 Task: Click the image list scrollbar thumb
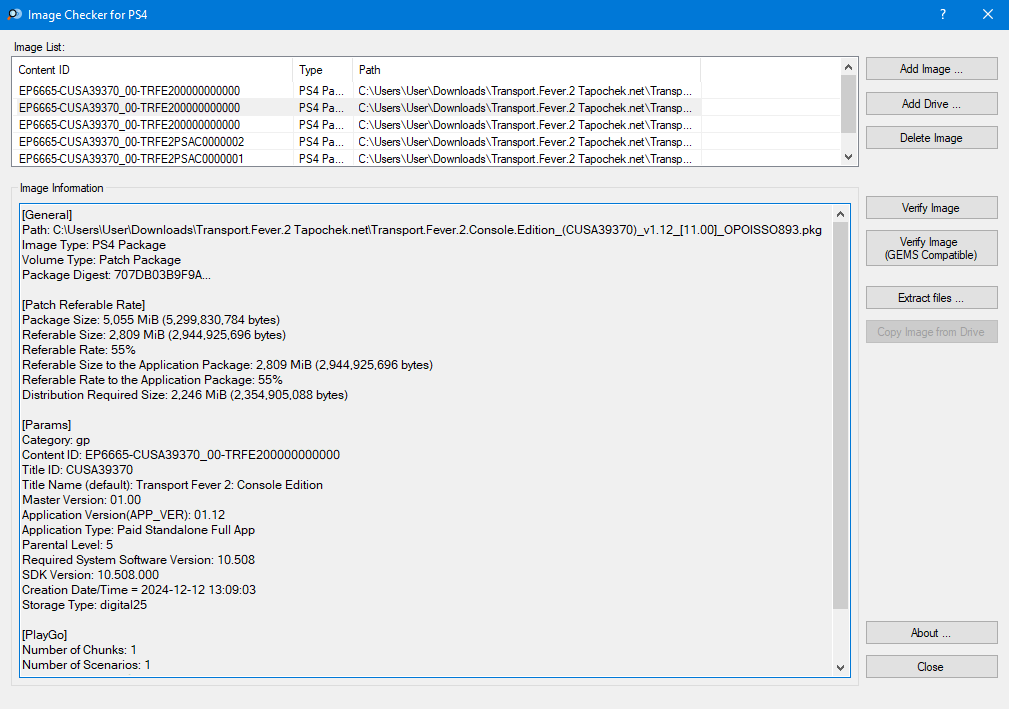click(848, 104)
